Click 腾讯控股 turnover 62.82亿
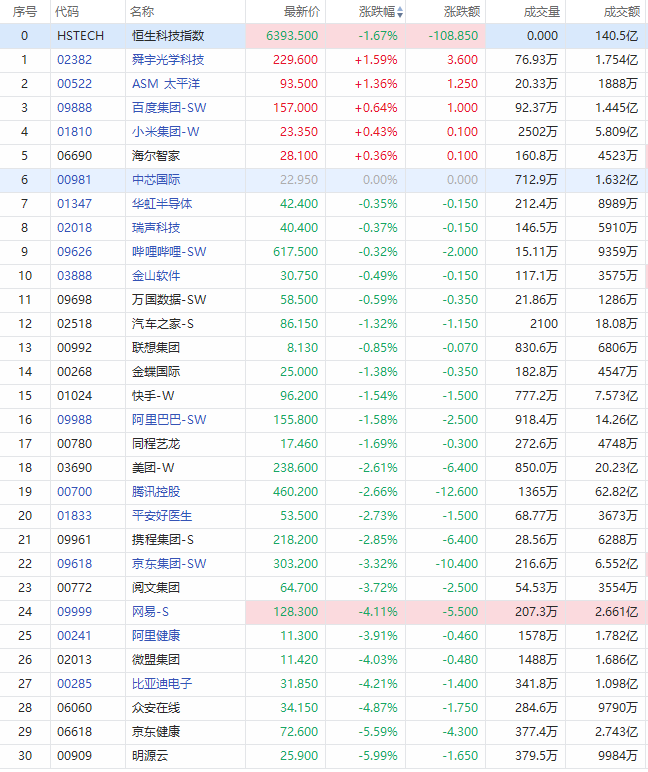Image resolution: width=648 pixels, height=772 pixels. pyautogui.click(x=616, y=491)
